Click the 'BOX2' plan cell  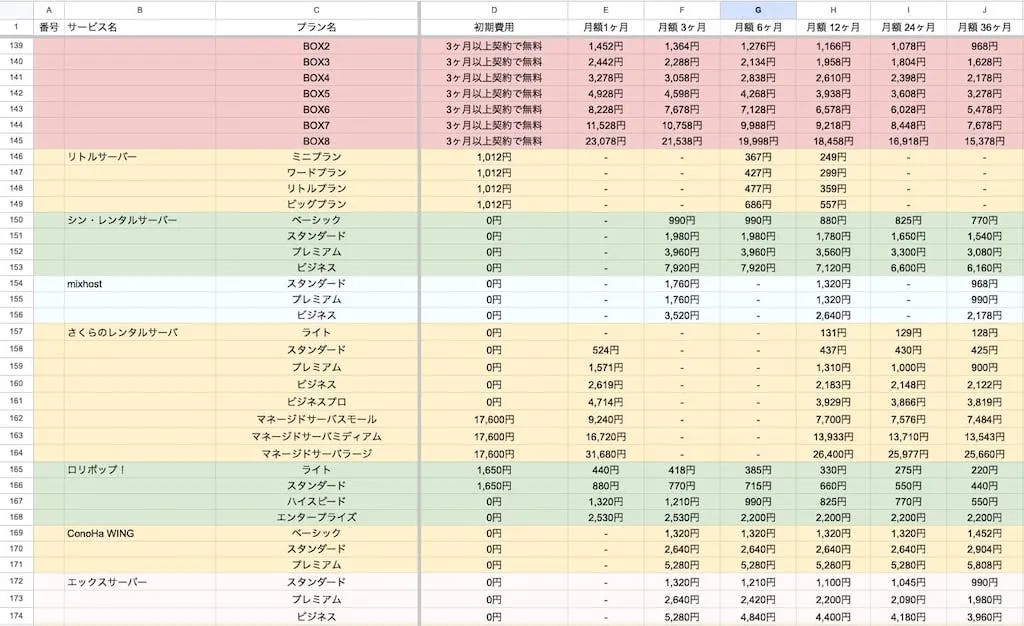[x=316, y=46]
